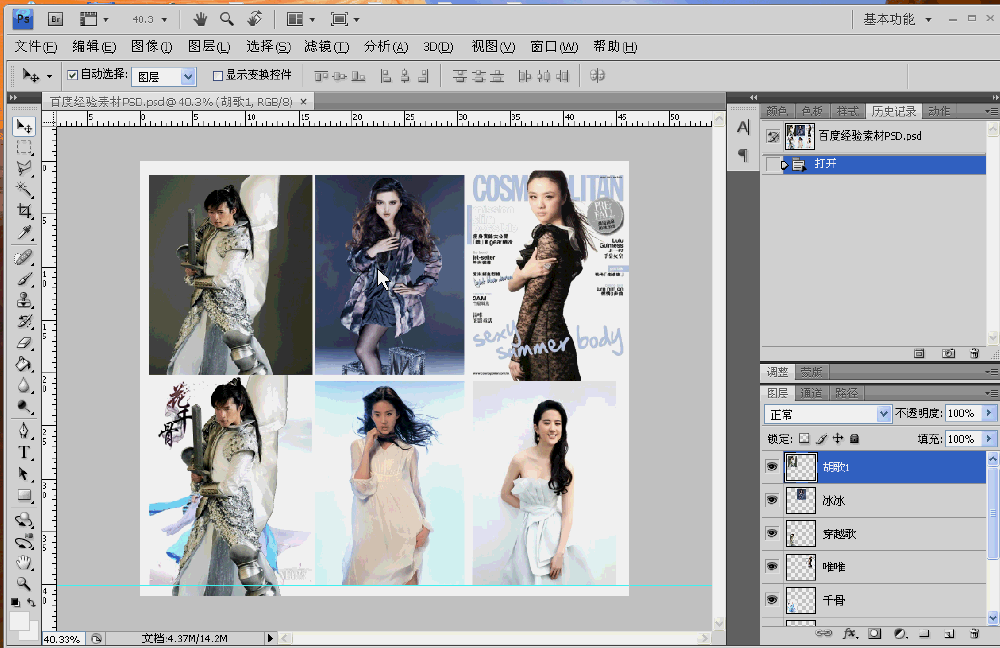Open the 滤镜(T) menu
This screenshot has height=648, width=1000.
(x=327, y=47)
